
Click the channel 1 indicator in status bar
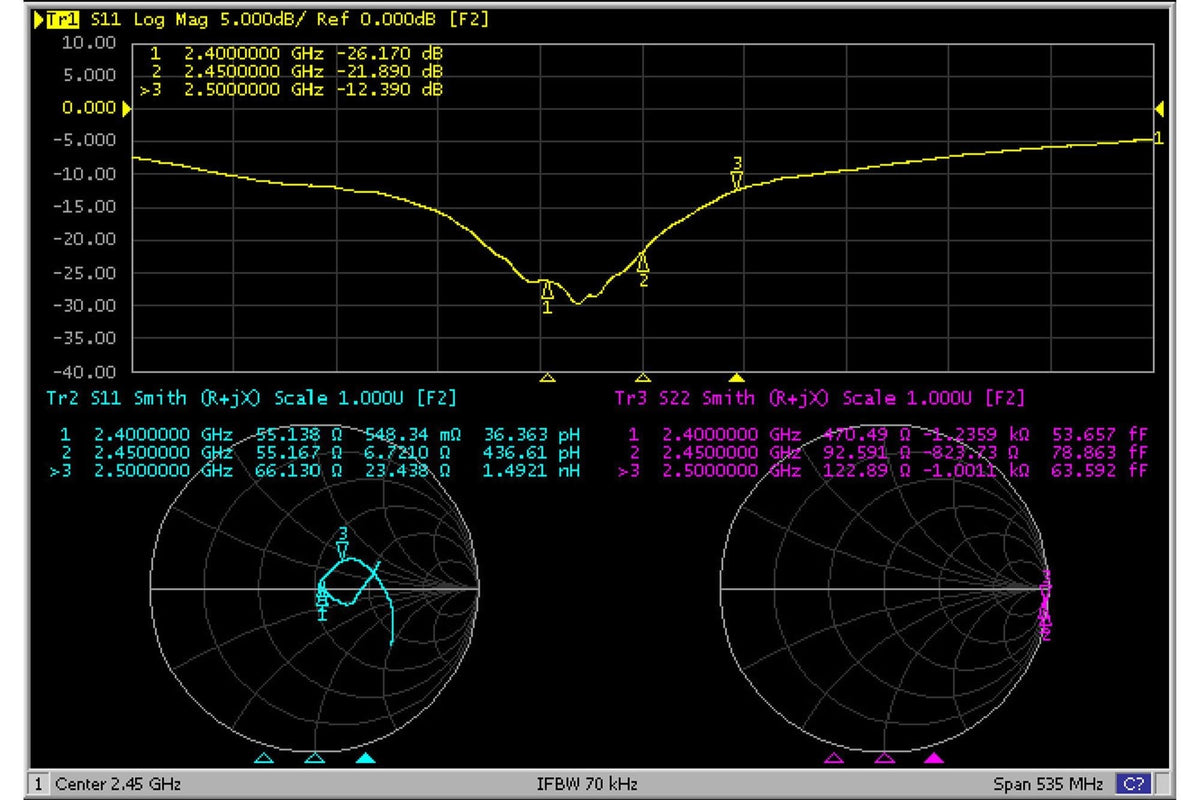(38, 783)
